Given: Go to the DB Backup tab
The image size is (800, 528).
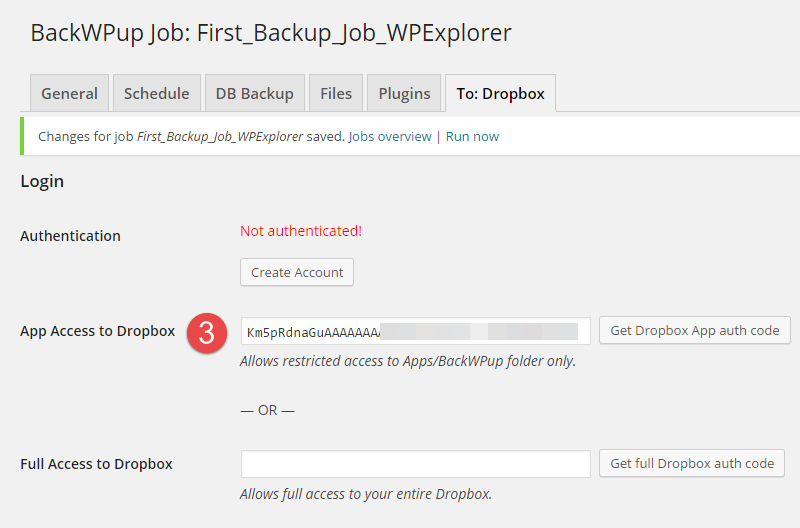Looking at the screenshot, I should tap(255, 94).
